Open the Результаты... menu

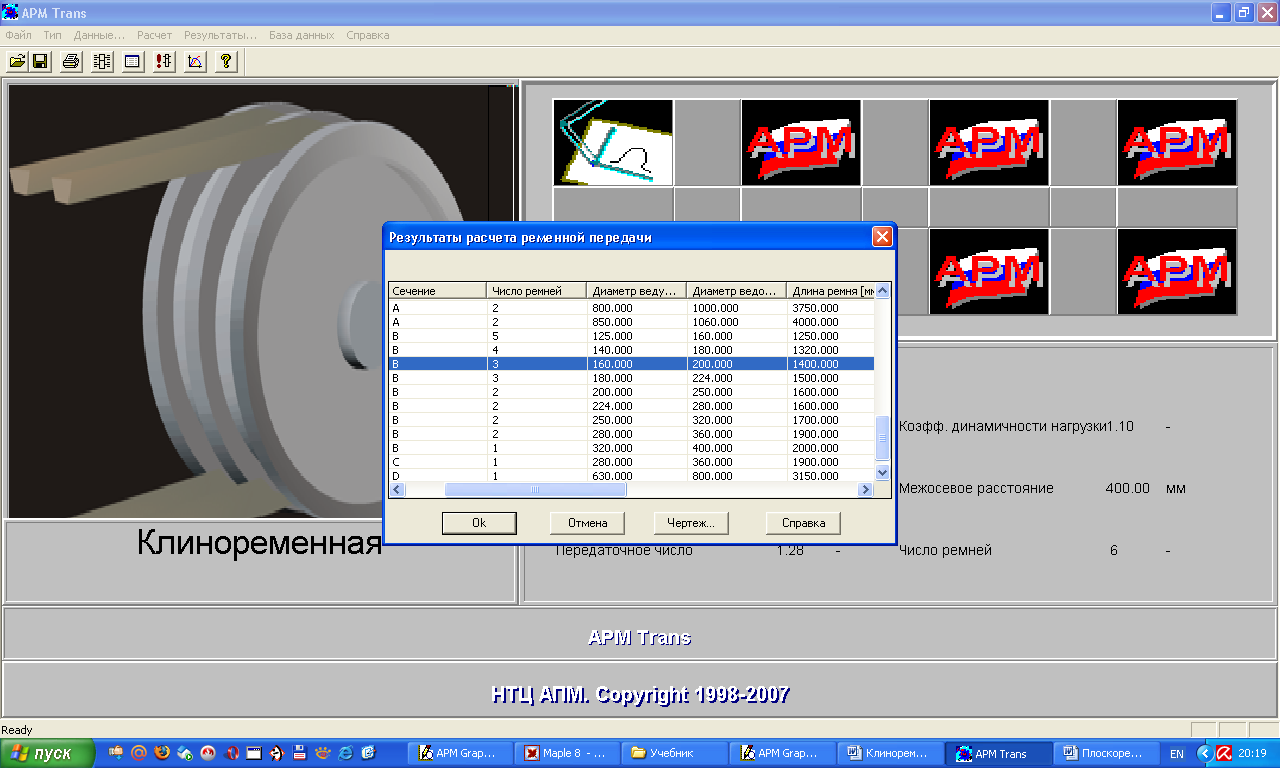tap(222, 35)
